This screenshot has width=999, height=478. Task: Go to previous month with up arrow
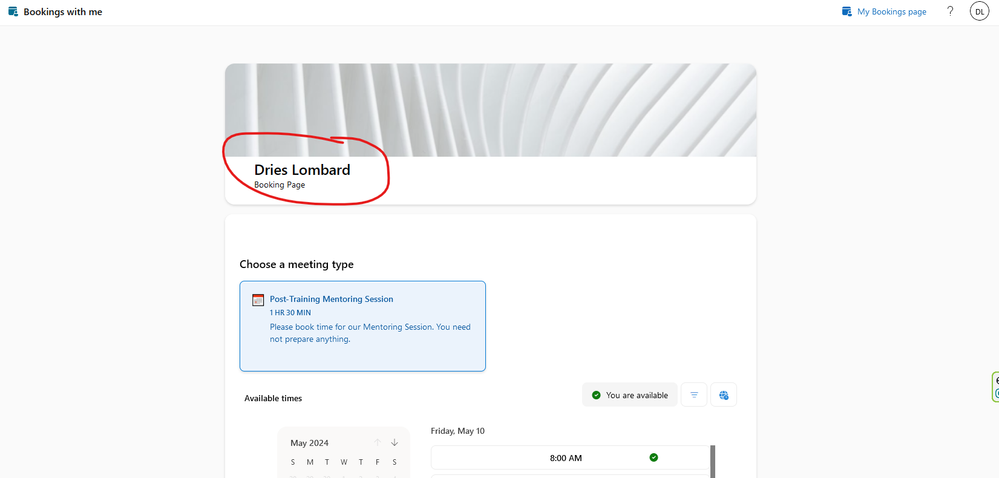click(x=377, y=442)
